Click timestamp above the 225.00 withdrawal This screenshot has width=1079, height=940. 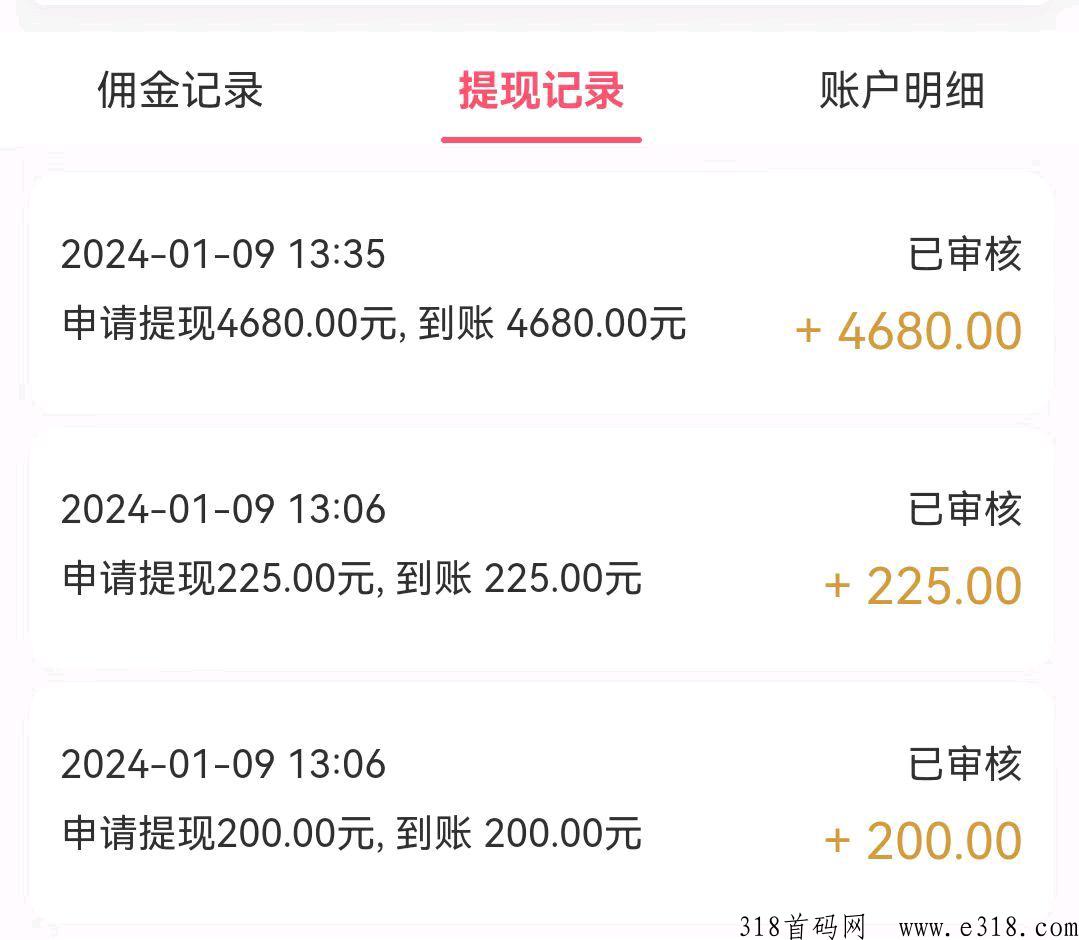223,509
